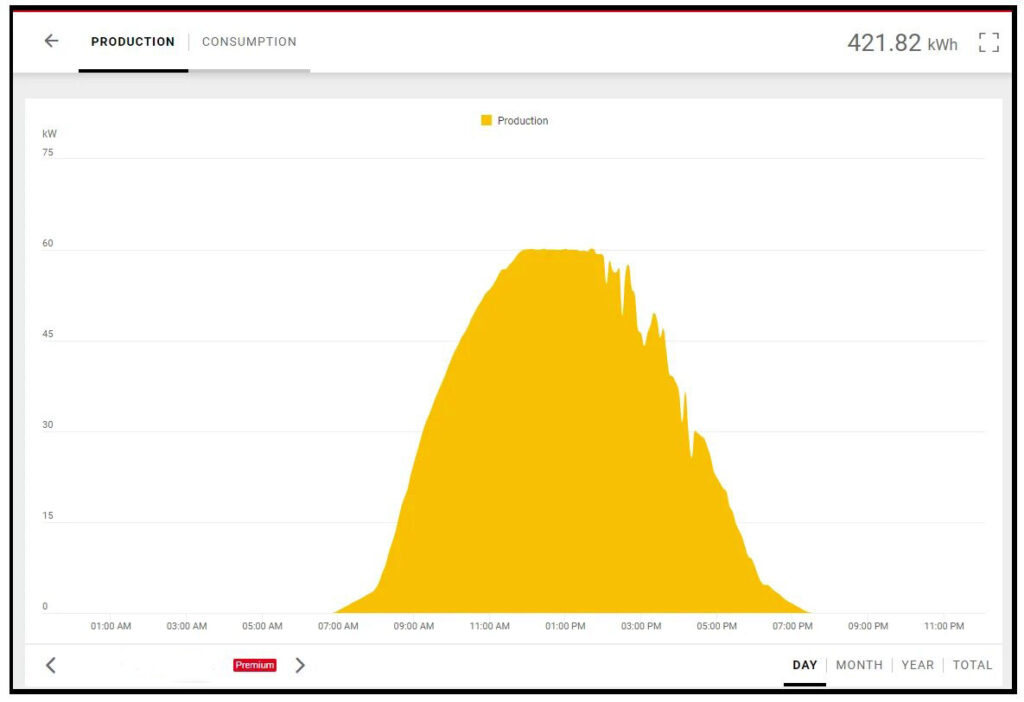Switch to MONTH view
This screenshot has height=702, width=1024.
click(859, 664)
